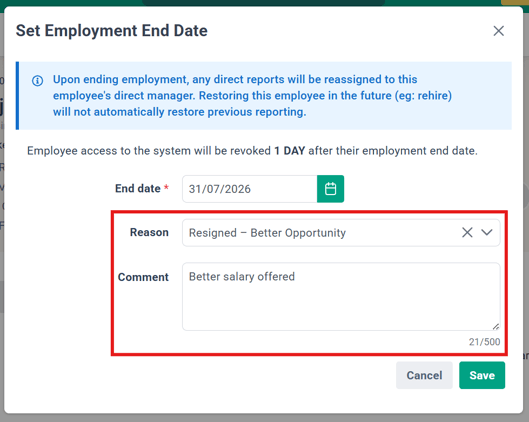The width and height of the screenshot is (529, 422).
Task: Open the calendar date picker
Action: pyautogui.click(x=330, y=189)
